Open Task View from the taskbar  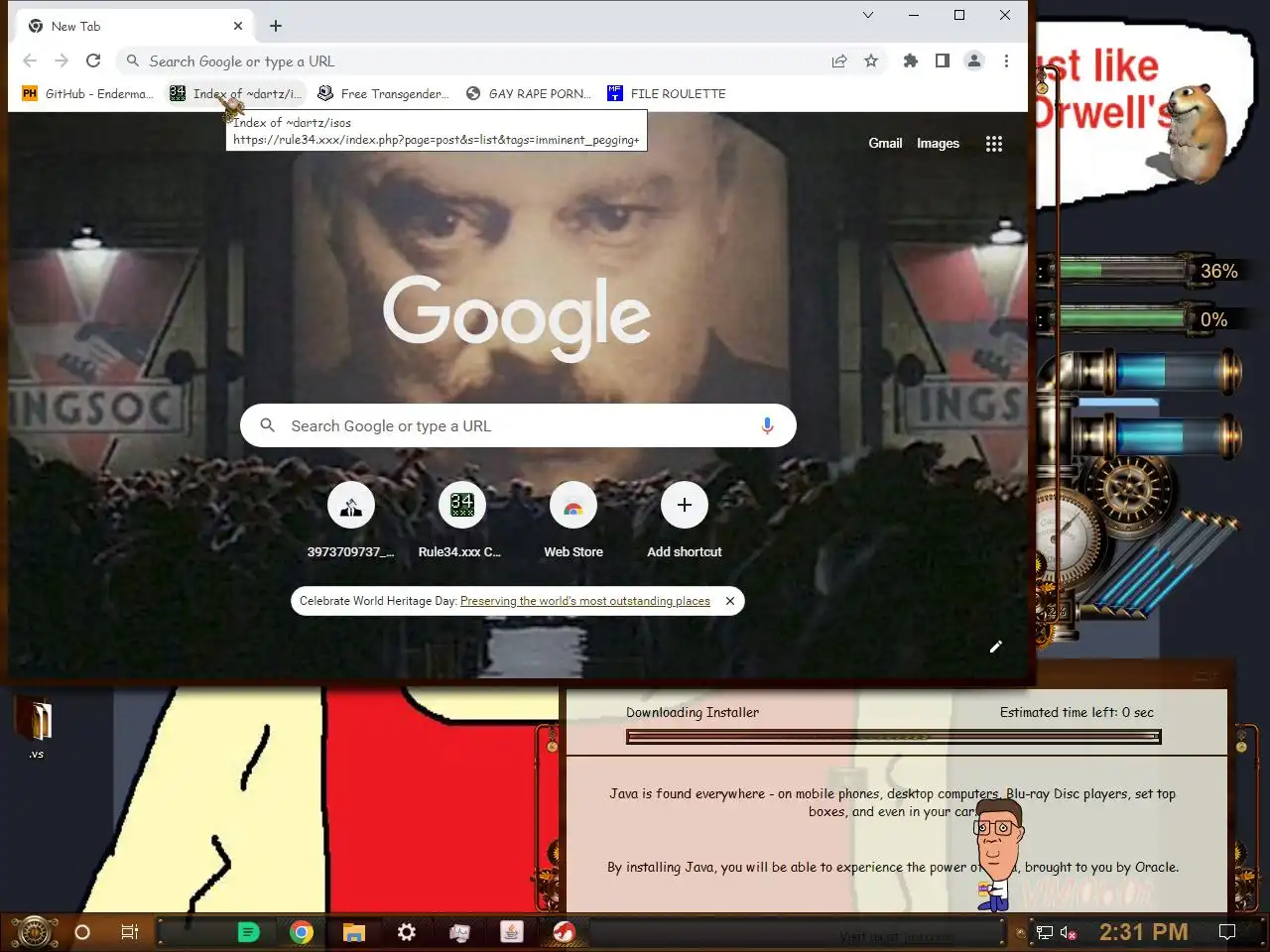[x=129, y=932]
